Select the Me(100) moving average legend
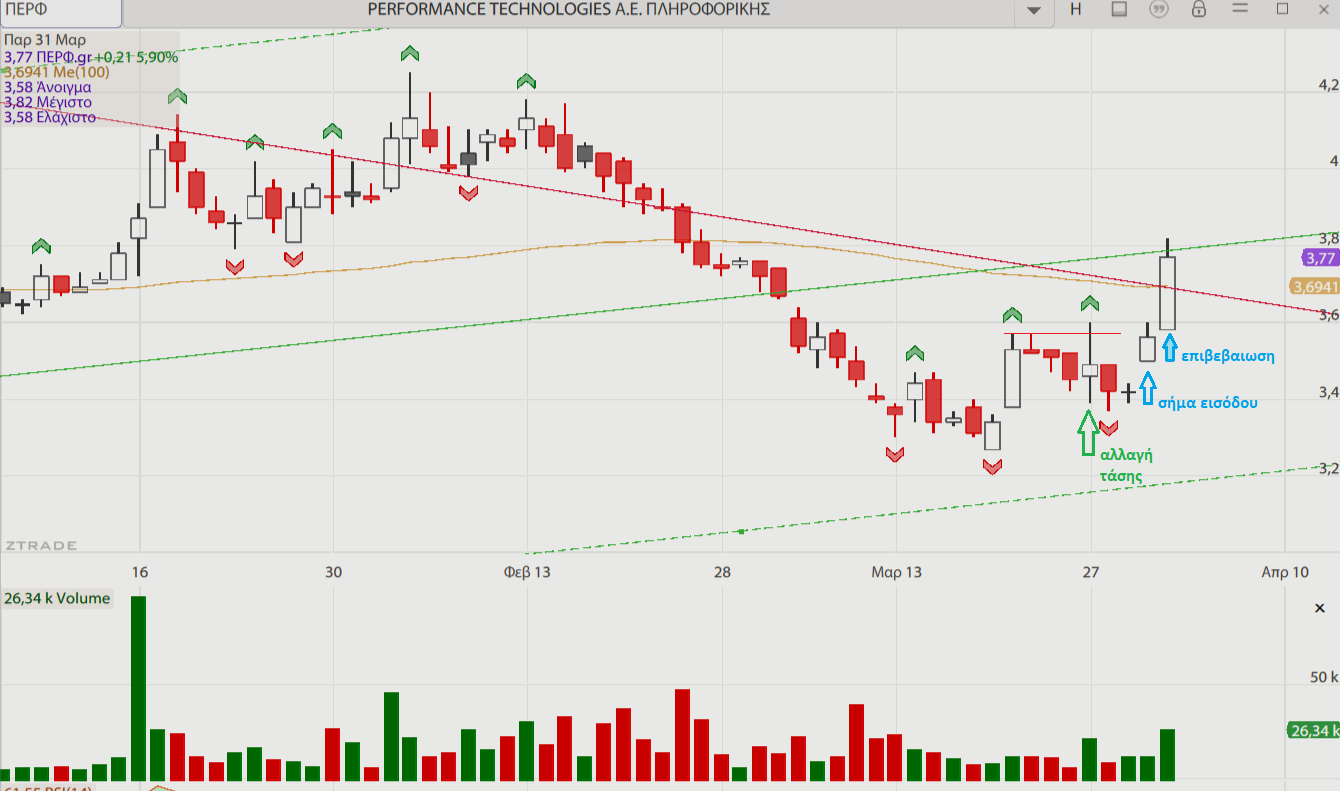Screen dimensions: 1340x791 [57, 72]
